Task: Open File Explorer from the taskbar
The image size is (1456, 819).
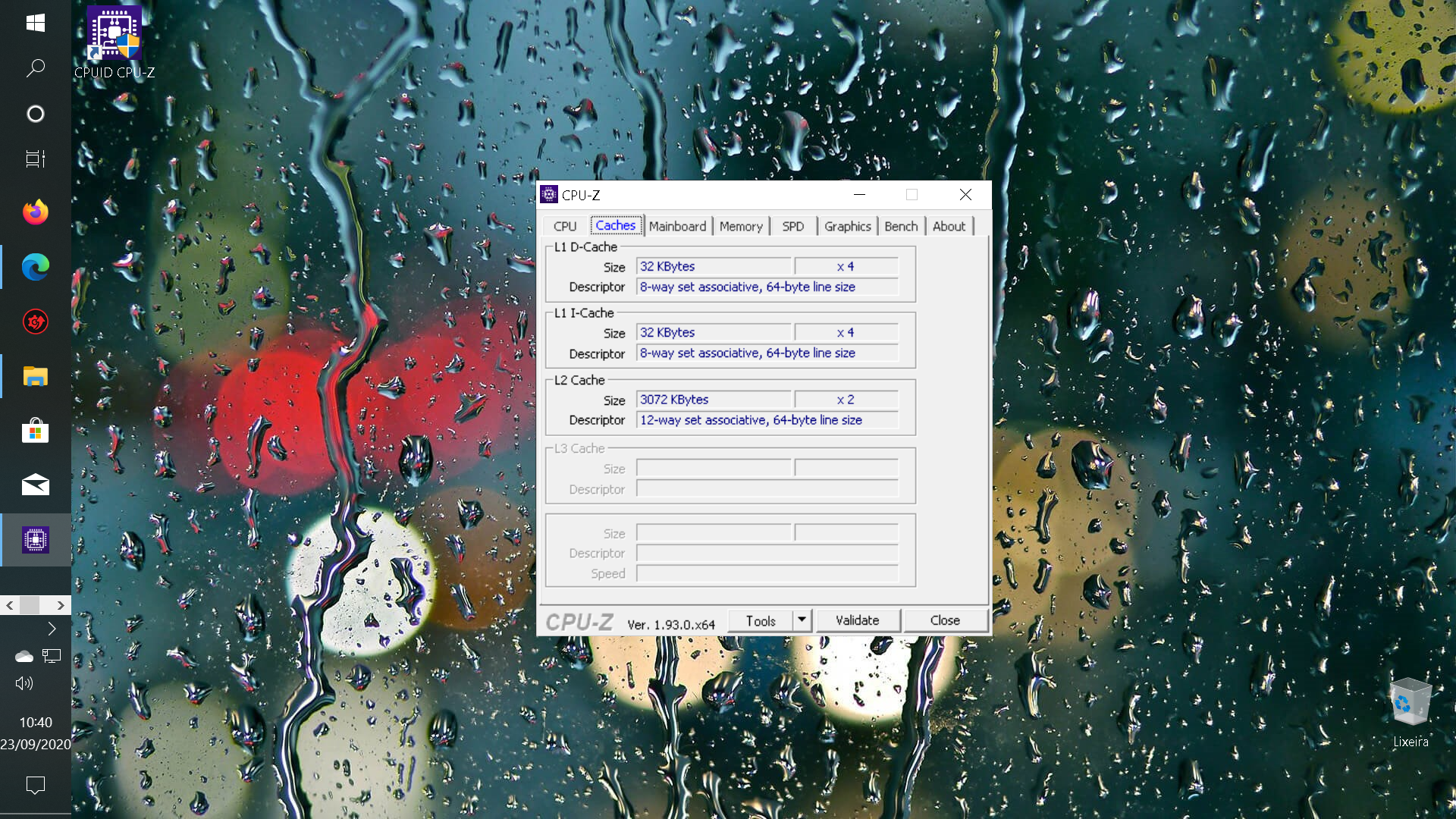Action: click(x=36, y=376)
